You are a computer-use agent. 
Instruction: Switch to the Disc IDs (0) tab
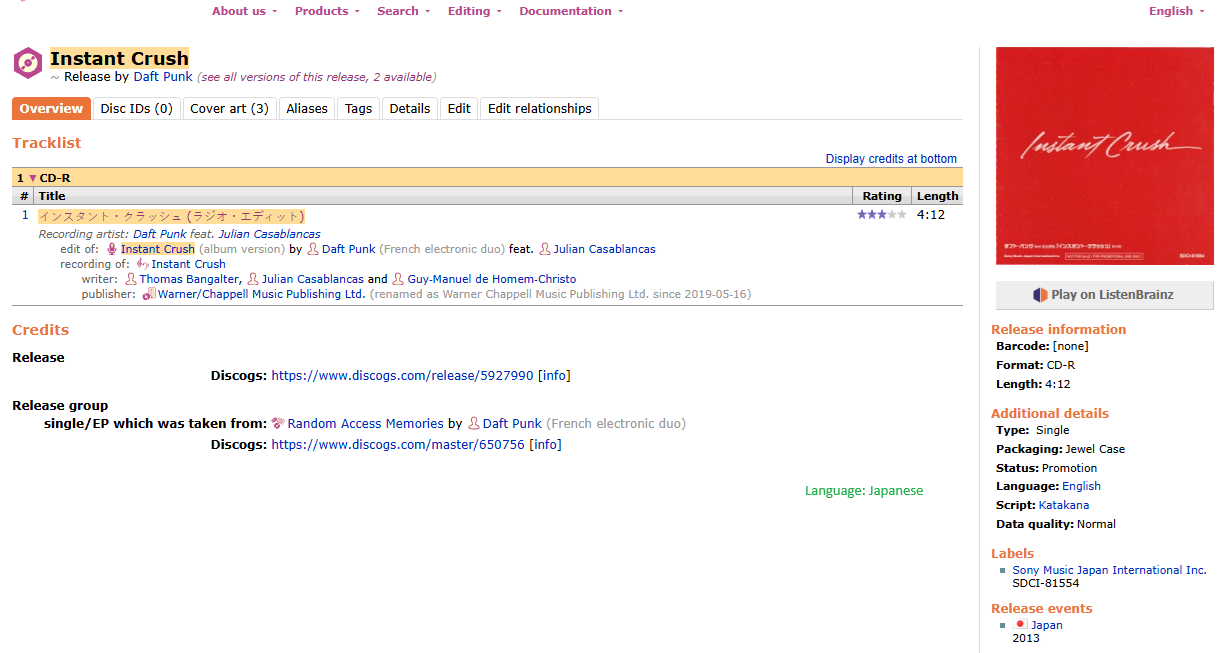(x=137, y=108)
